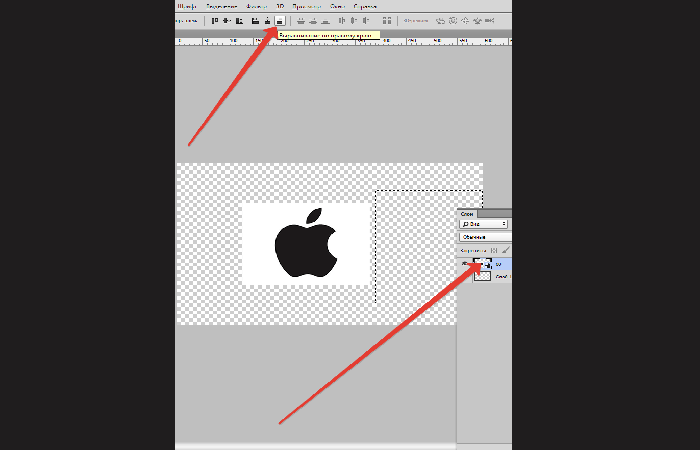Click the horizontal ruler above the canvas
The height and width of the screenshot is (450, 700).
tap(343, 41)
